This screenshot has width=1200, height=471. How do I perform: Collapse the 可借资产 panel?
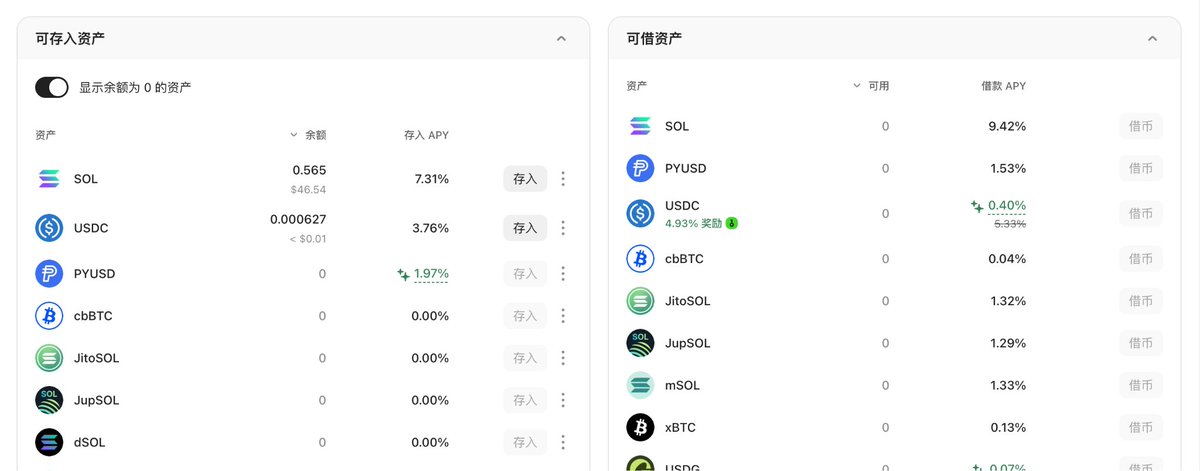[1152, 39]
